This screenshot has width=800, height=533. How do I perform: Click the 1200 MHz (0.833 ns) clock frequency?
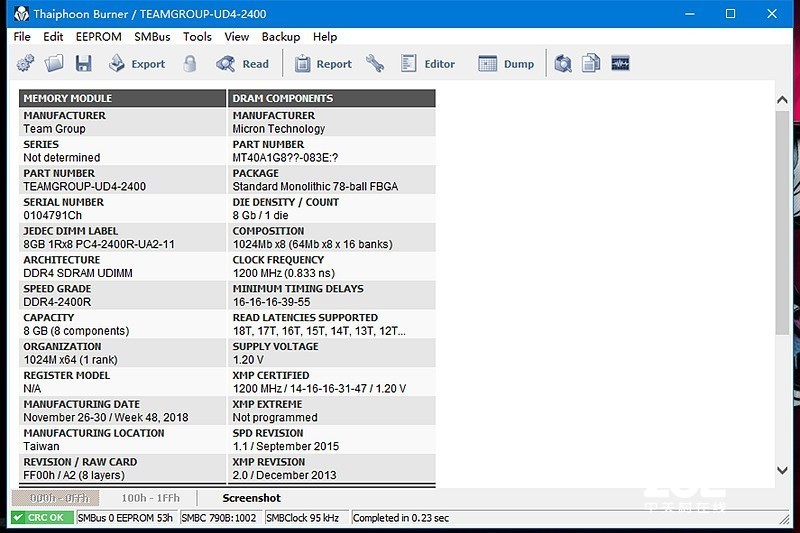coord(284,273)
